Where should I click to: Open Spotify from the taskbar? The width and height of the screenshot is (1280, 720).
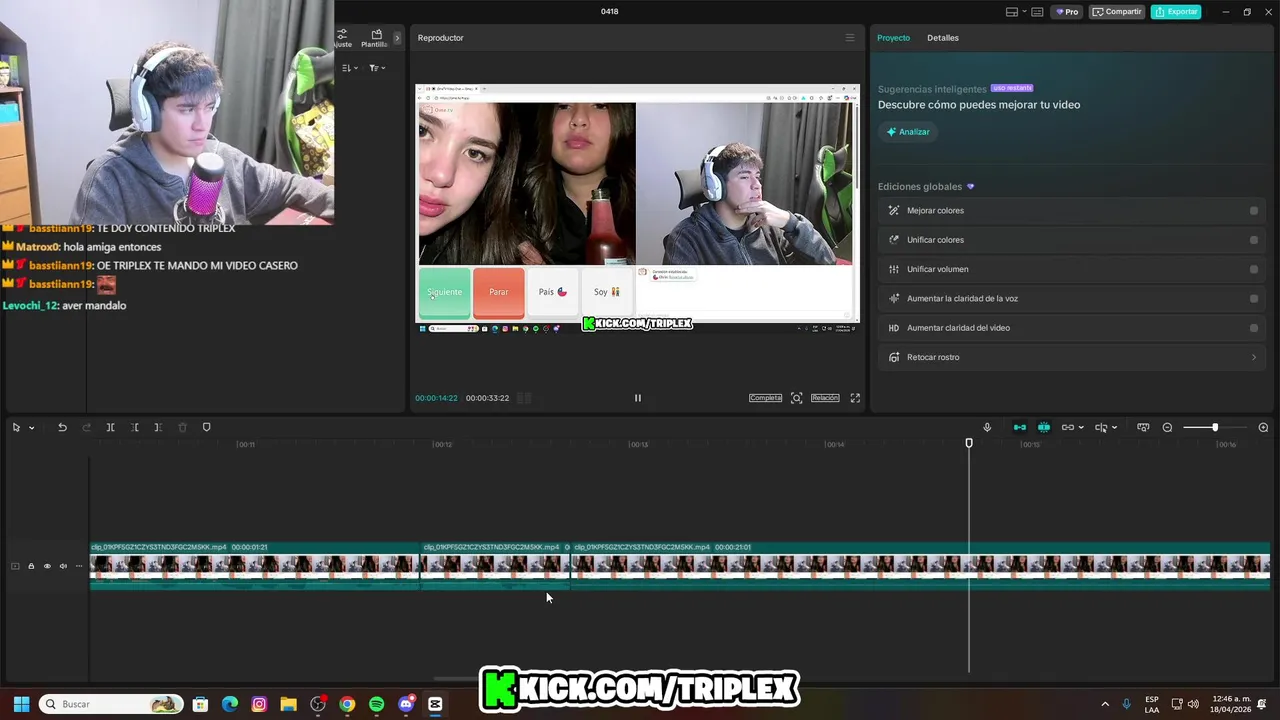376,704
